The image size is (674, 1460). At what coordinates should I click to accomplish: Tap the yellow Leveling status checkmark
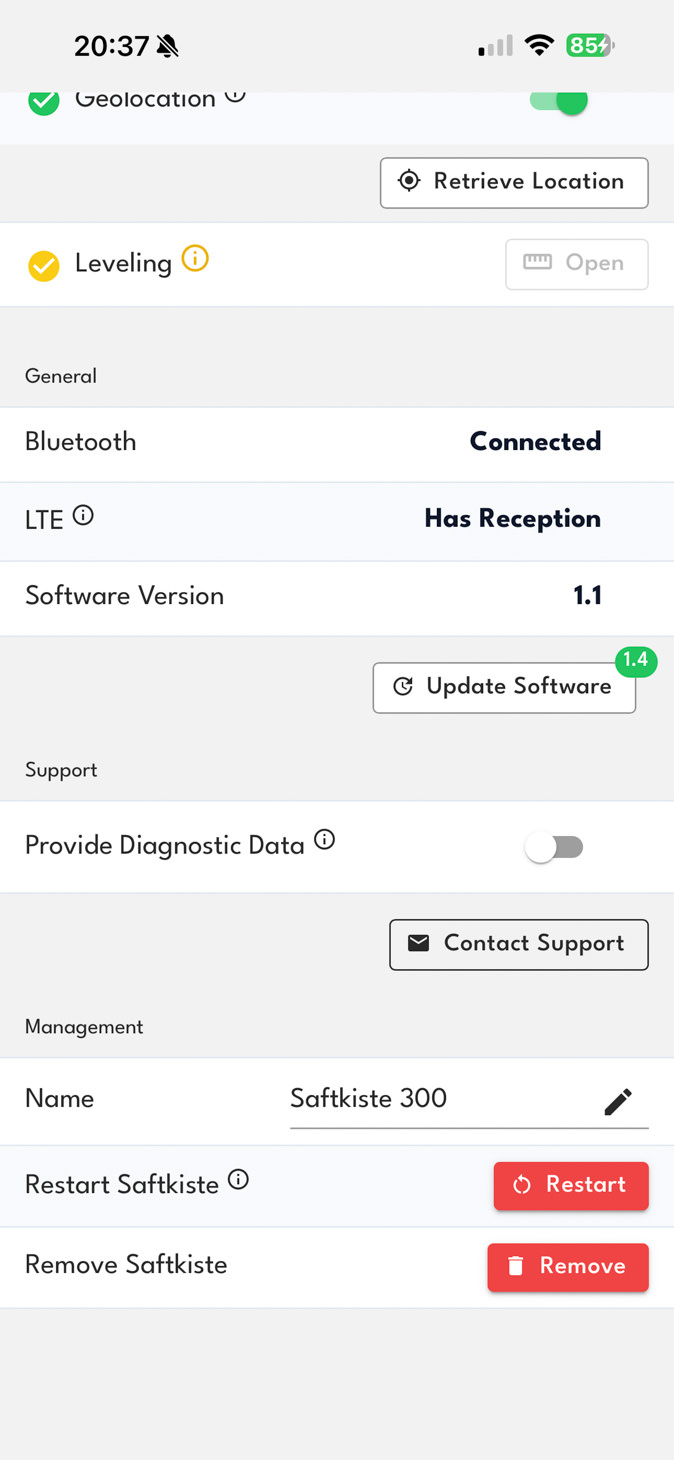(x=44, y=265)
